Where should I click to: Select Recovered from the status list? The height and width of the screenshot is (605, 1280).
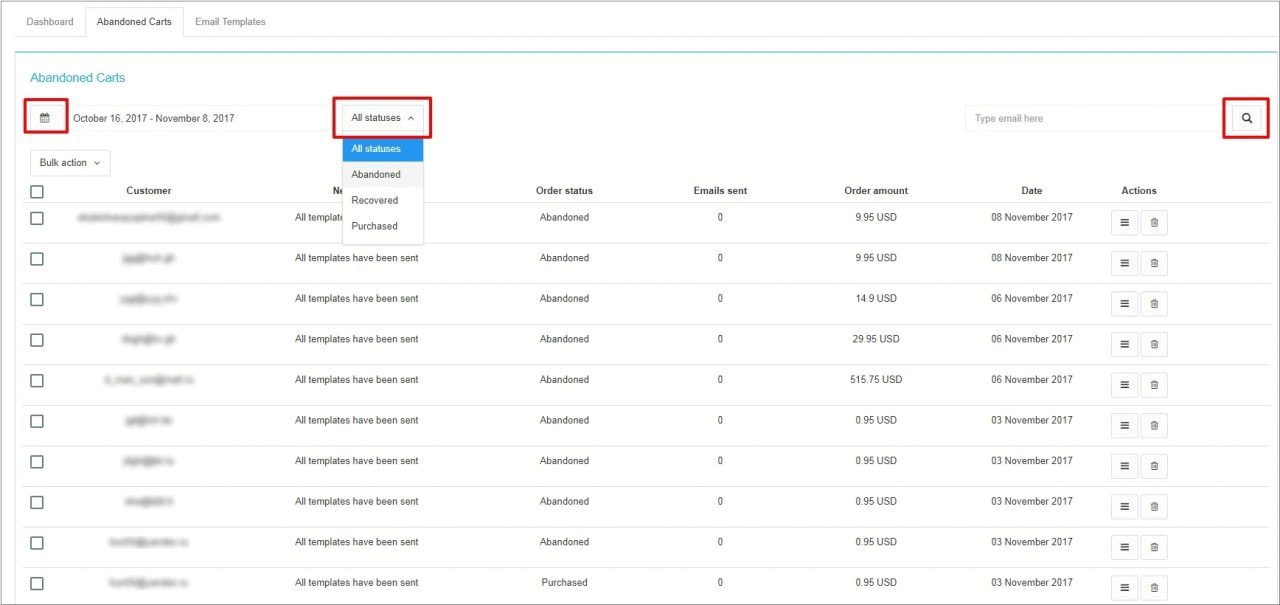383,200
